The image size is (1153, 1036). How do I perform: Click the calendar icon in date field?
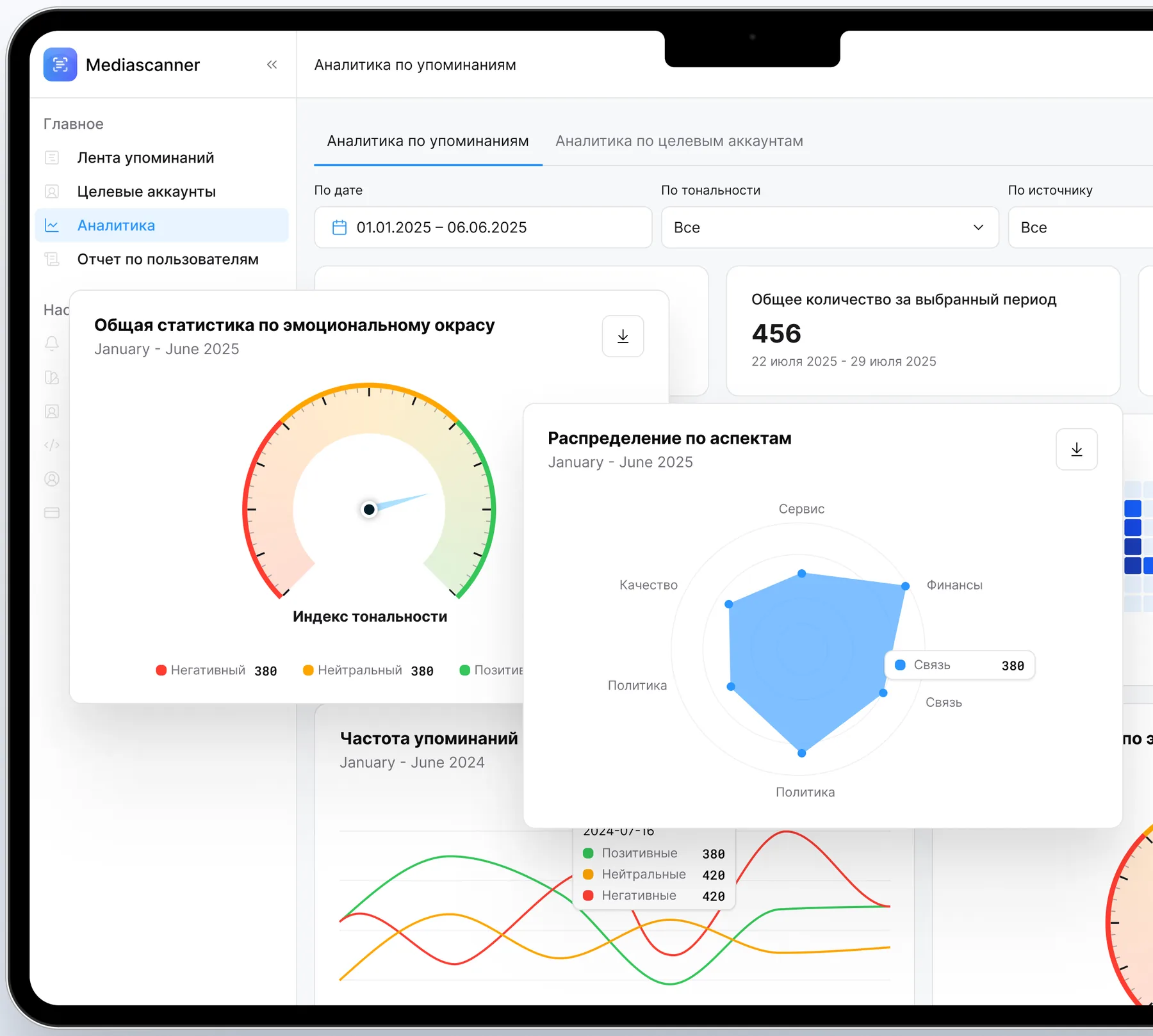(339, 227)
